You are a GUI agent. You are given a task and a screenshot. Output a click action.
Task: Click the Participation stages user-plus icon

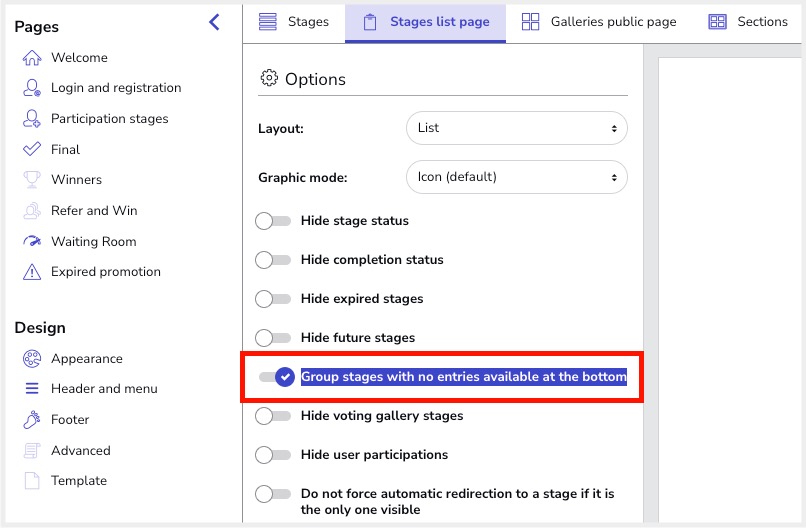32,119
